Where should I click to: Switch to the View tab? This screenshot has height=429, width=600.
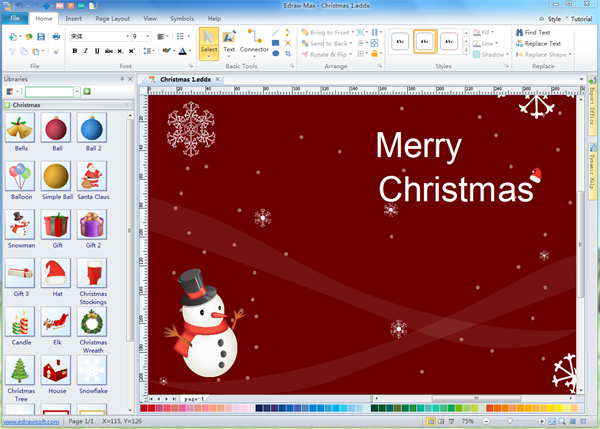150,18
